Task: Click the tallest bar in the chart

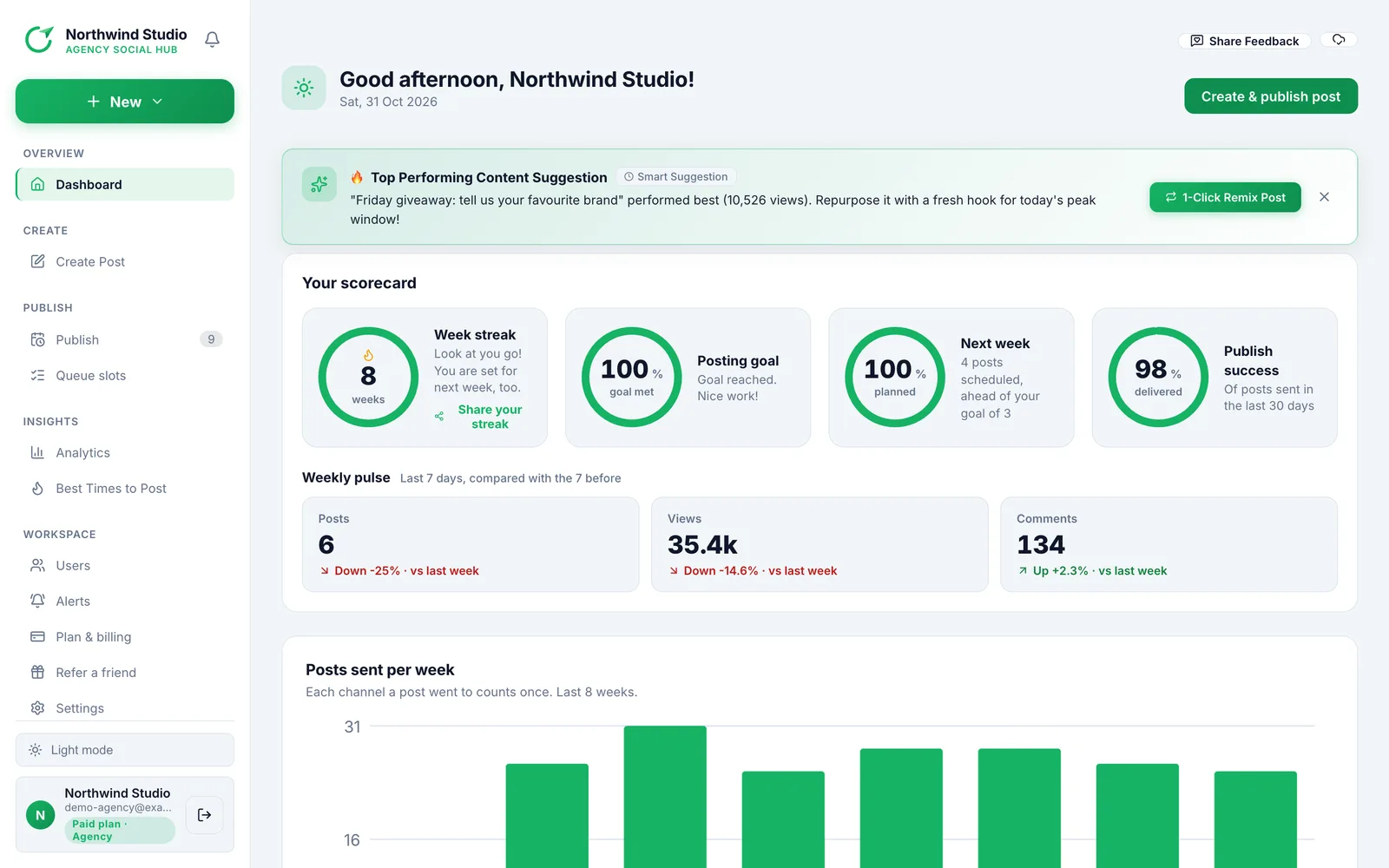Action: pos(665,797)
